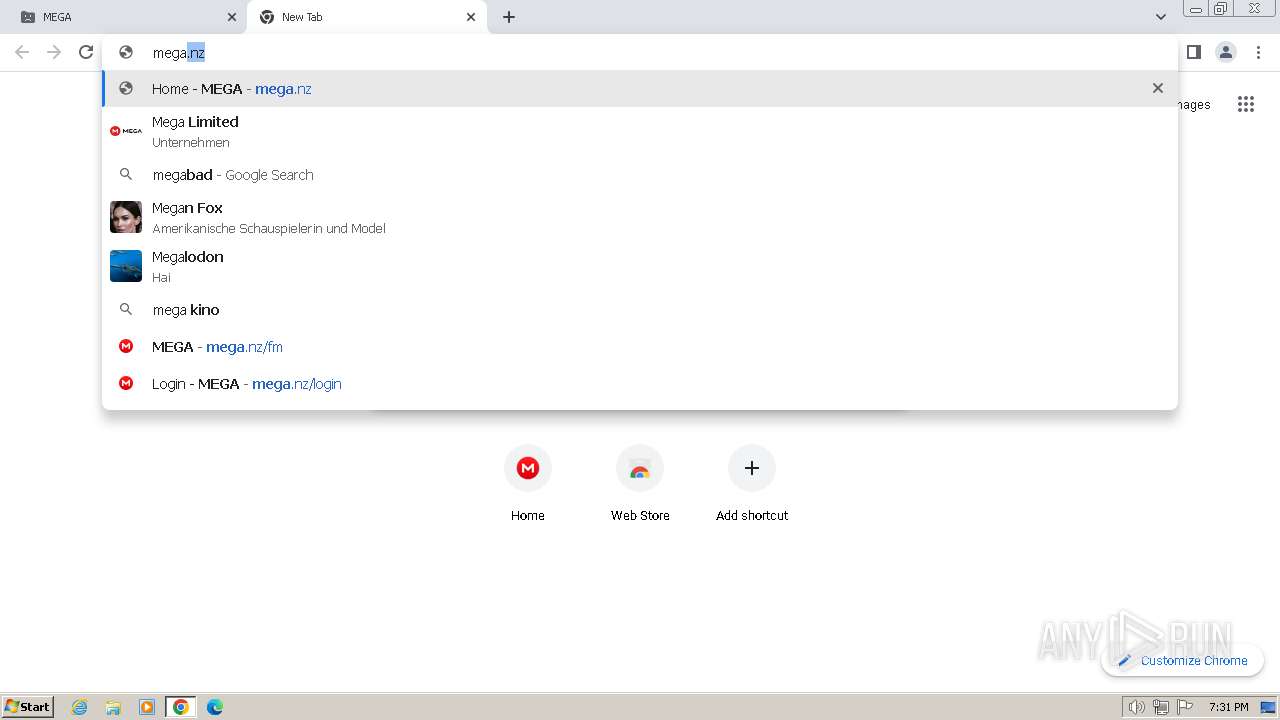1280x720 pixels.
Task: Go forward with the forward arrow
Action: [54, 52]
